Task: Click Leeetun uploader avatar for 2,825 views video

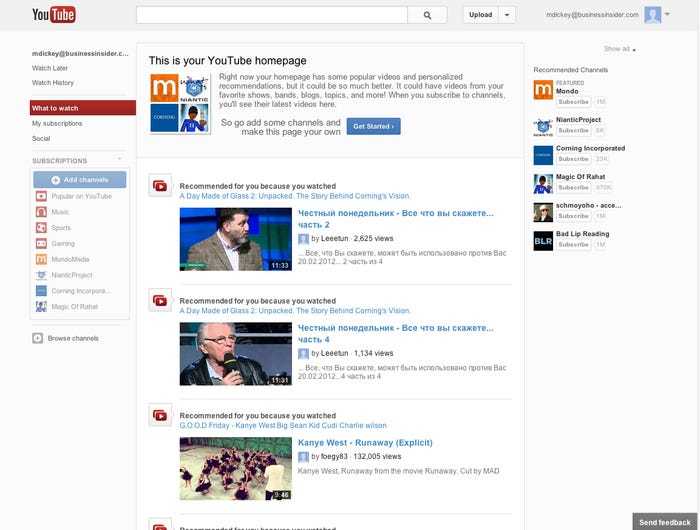Action: pos(303,239)
